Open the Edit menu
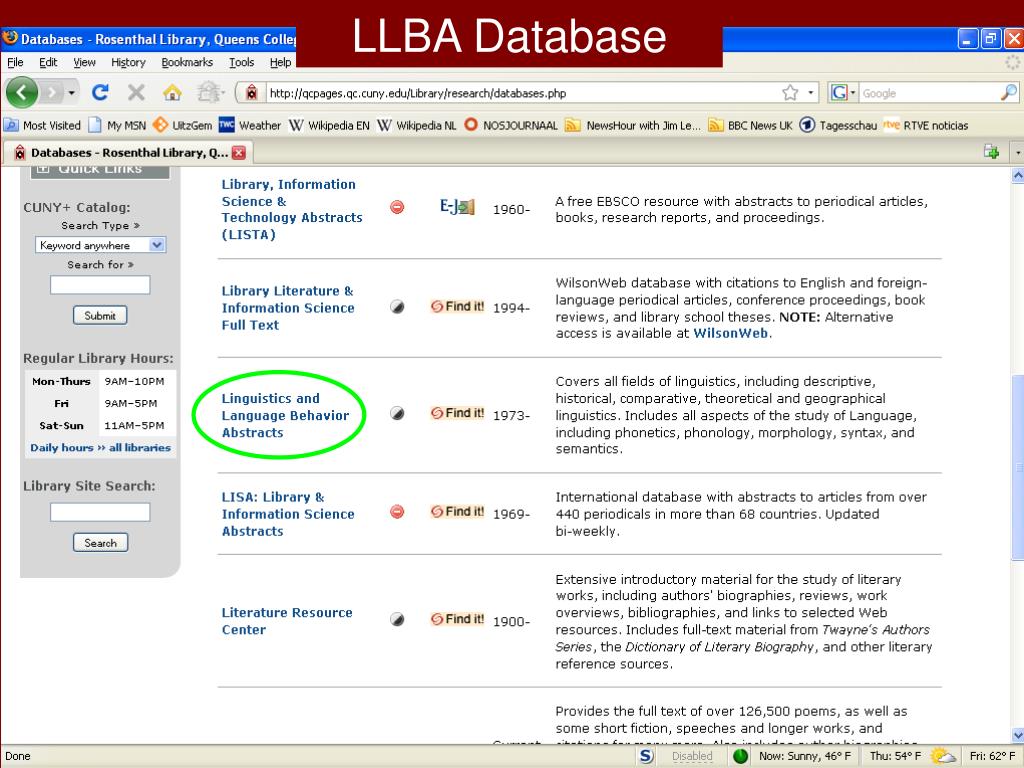Image resolution: width=1024 pixels, height=768 pixels. pos(48,62)
